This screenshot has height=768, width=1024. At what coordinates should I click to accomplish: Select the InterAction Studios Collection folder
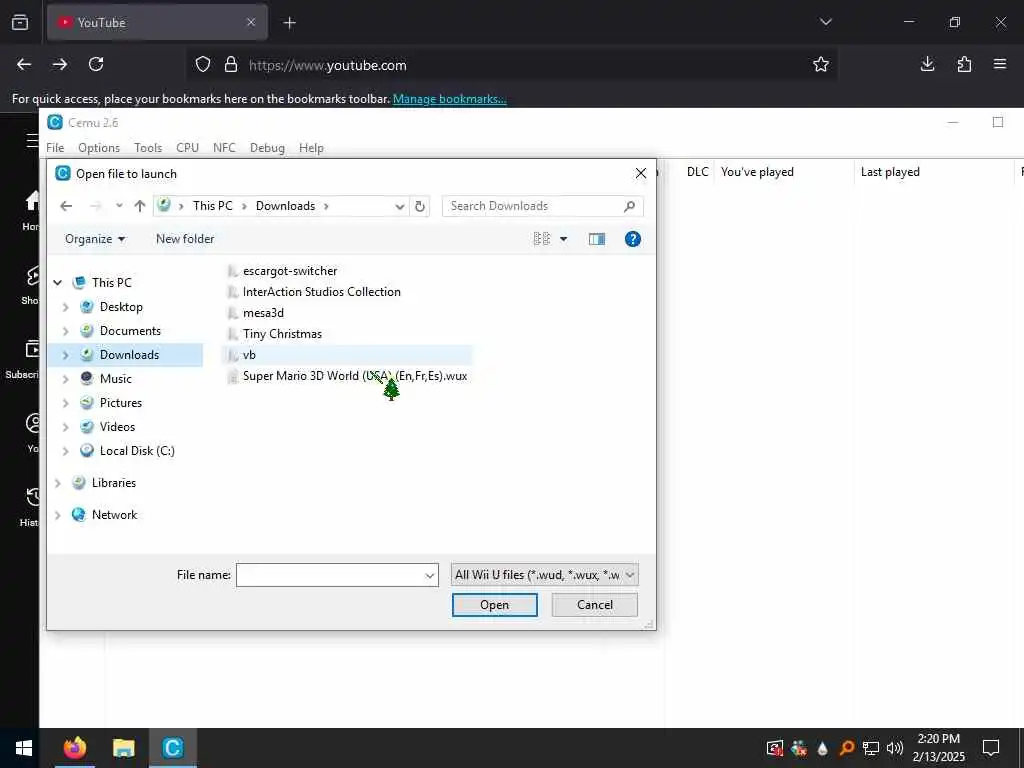(321, 292)
